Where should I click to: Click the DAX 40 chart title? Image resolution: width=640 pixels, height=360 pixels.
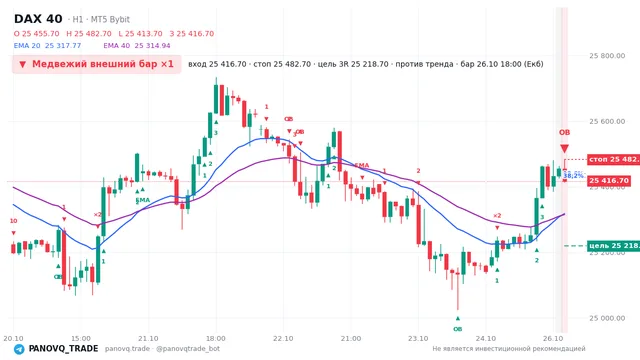(38, 19)
